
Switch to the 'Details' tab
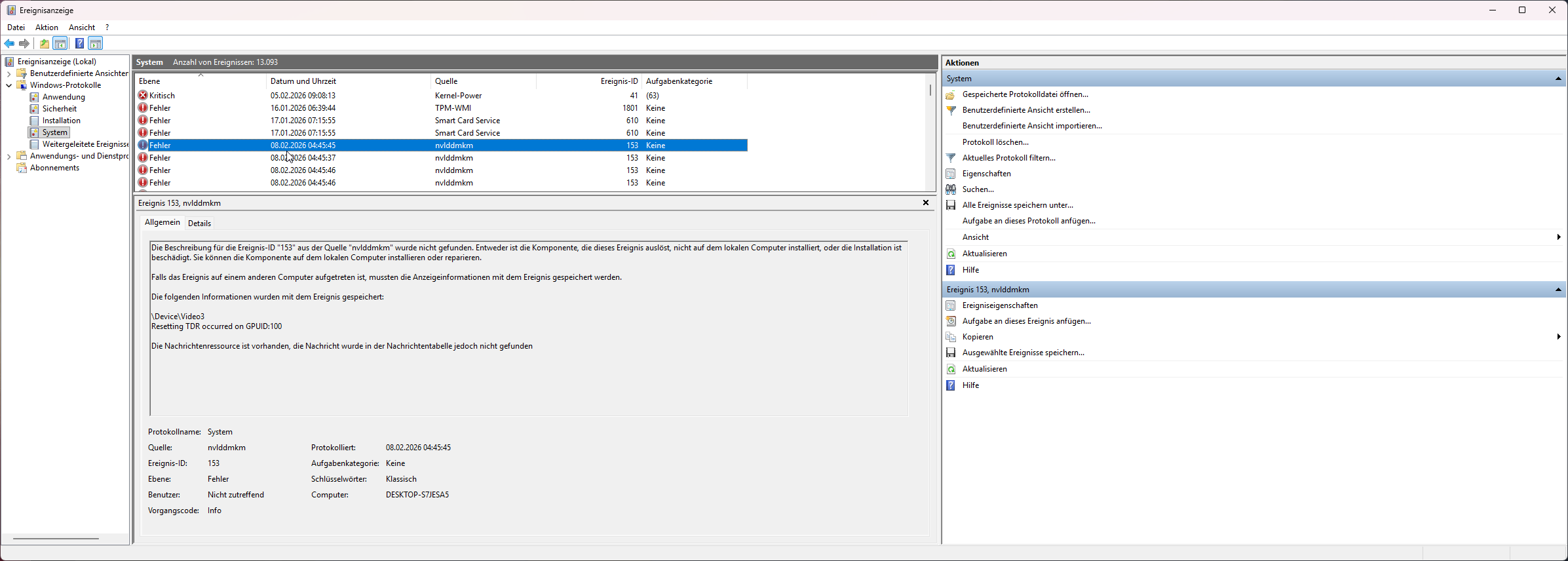pos(199,223)
